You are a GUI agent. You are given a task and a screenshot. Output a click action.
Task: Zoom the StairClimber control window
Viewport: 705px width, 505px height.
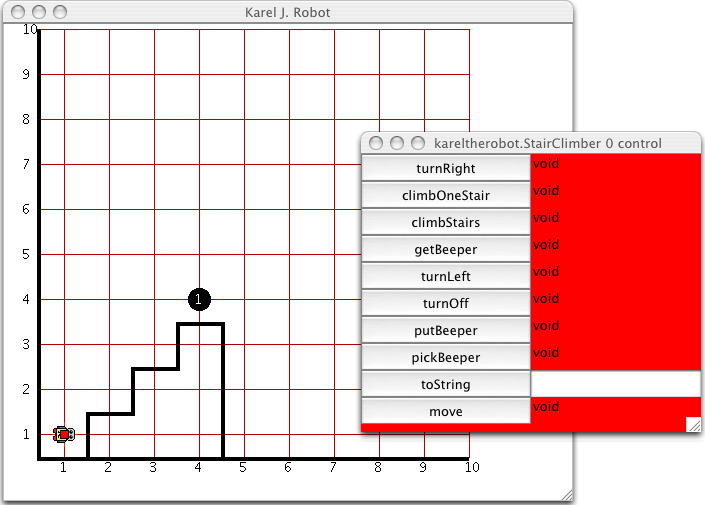click(x=418, y=143)
